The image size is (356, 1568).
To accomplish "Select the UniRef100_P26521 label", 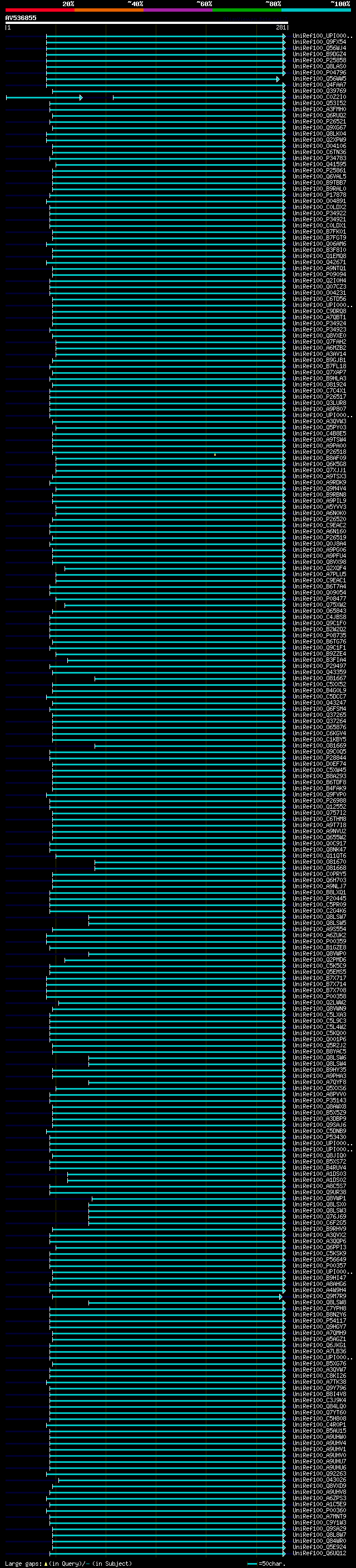I will [x=319, y=122].
